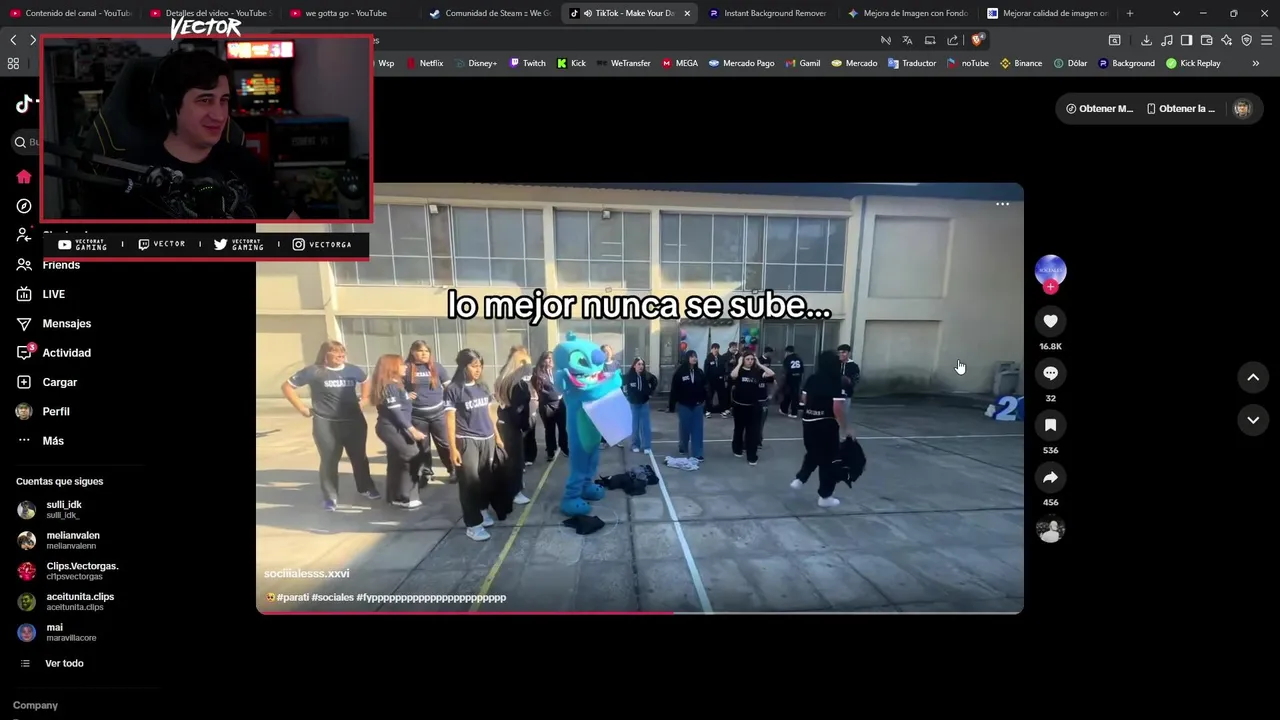Click the #sociales hashtag in caption
1280x720 pixels.
[332, 598]
